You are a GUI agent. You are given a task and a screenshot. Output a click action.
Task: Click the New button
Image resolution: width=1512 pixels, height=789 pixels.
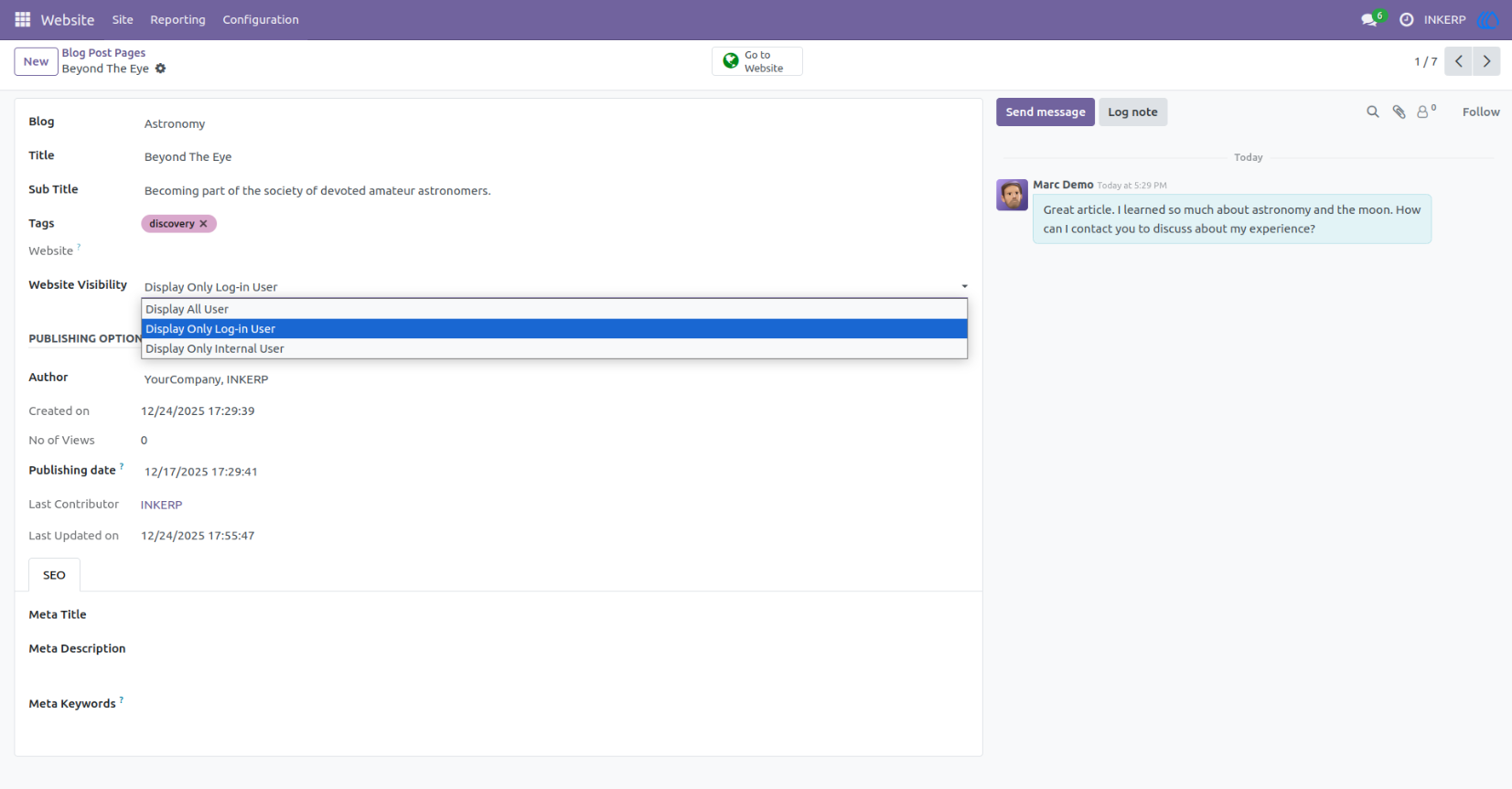(37, 61)
